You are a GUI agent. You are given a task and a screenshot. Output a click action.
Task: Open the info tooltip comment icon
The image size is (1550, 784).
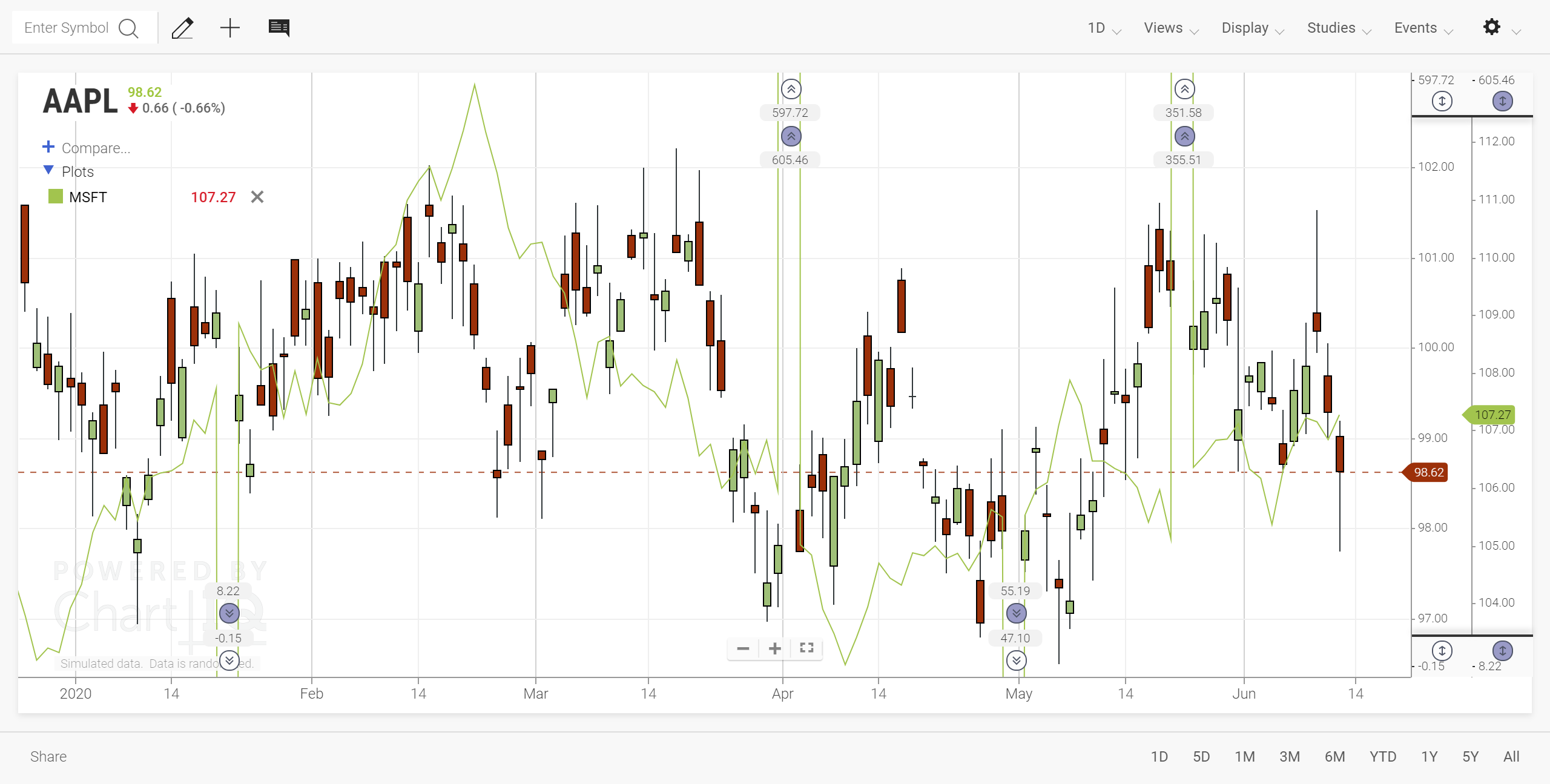279,28
